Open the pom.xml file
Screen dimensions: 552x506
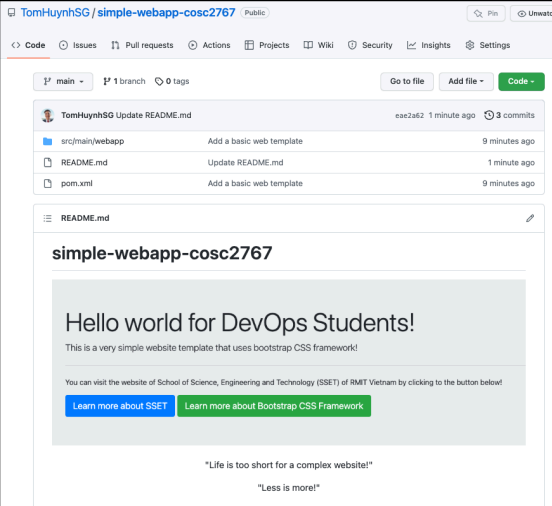point(77,183)
